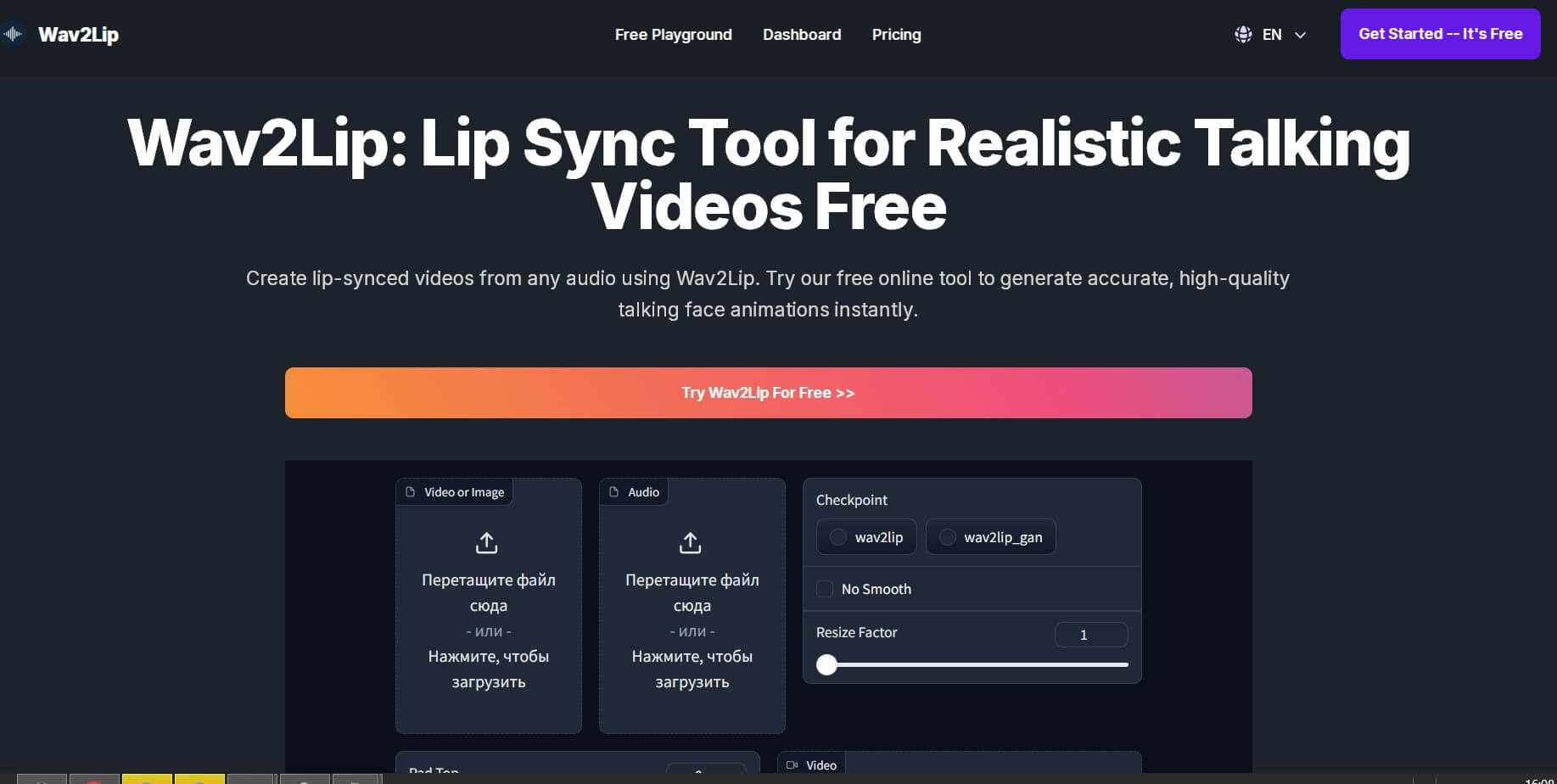Click the Wav2Lip brand name link
This screenshot has height=784, width=1557.
(79, 35)
